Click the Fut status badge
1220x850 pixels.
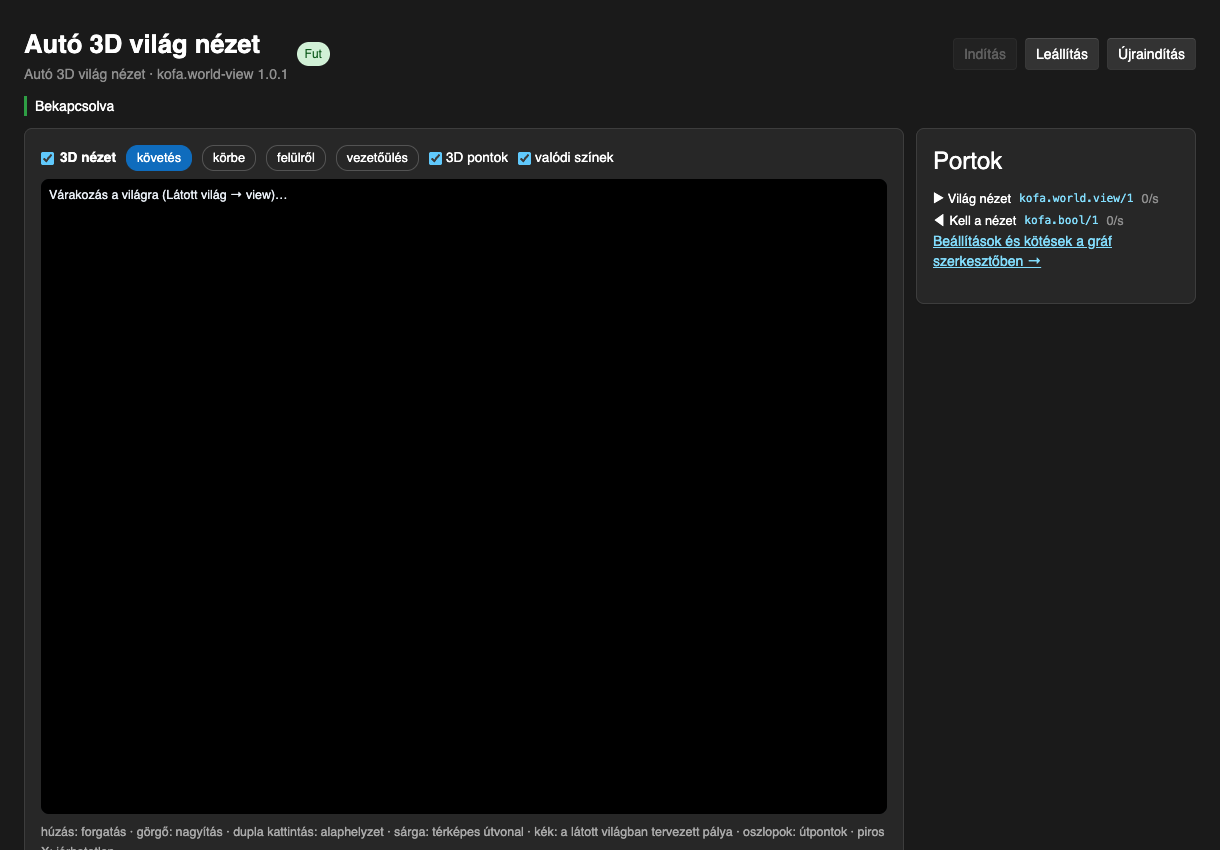[x=313, y=54]
